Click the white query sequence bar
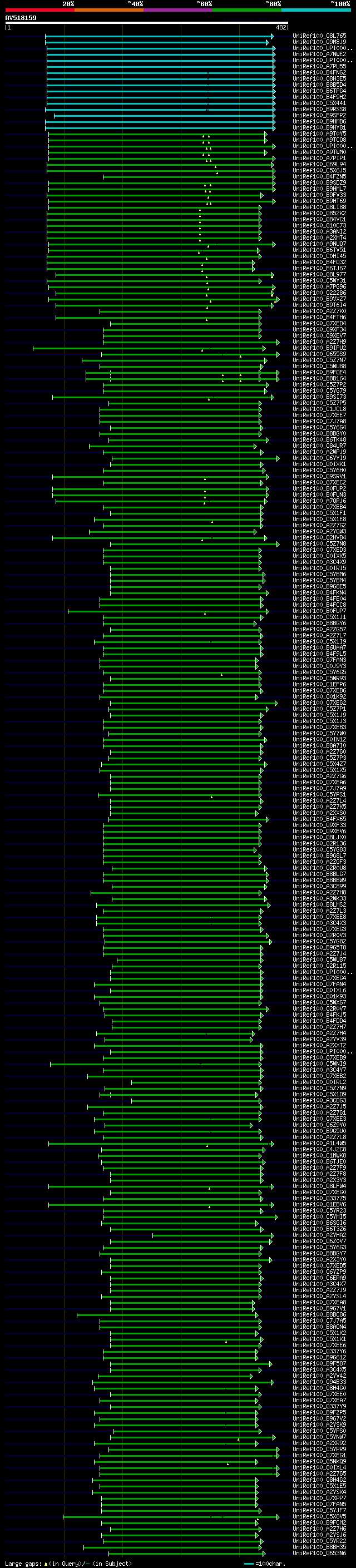The height and width of the screenshot is (1568, 356). pyautogui.click(x=147, y=23)
